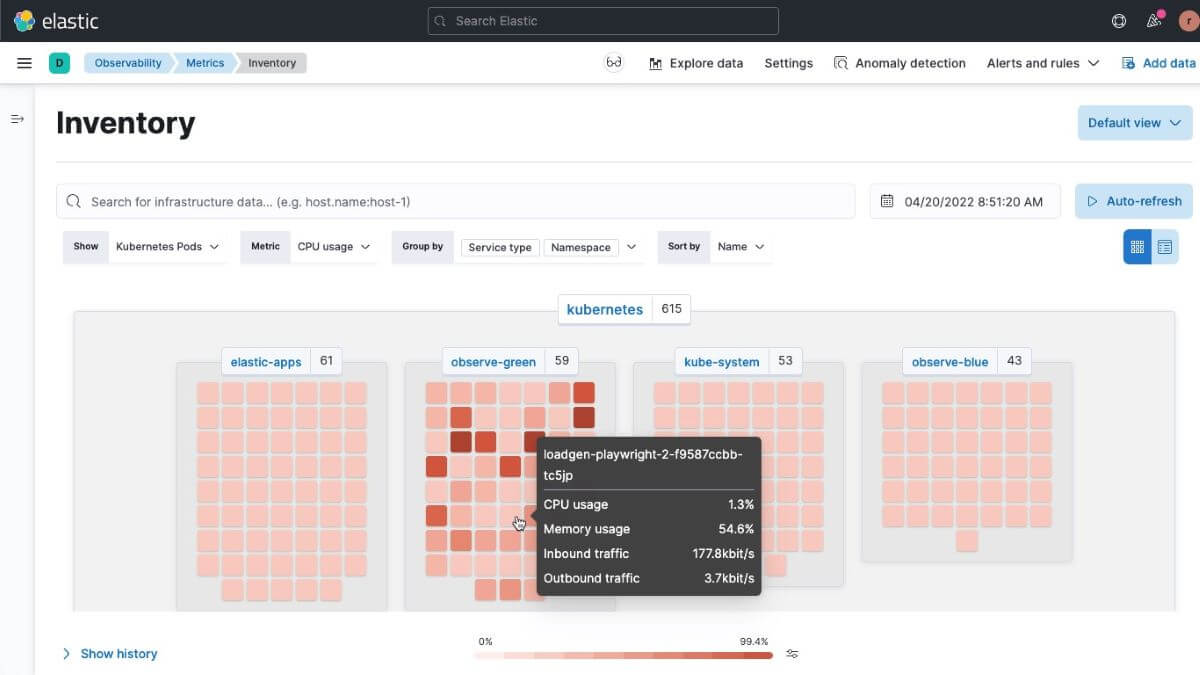Select the grid view toggle
Image resolution: width=1200 pixels, height=675 pixels.
(1136, 246)
